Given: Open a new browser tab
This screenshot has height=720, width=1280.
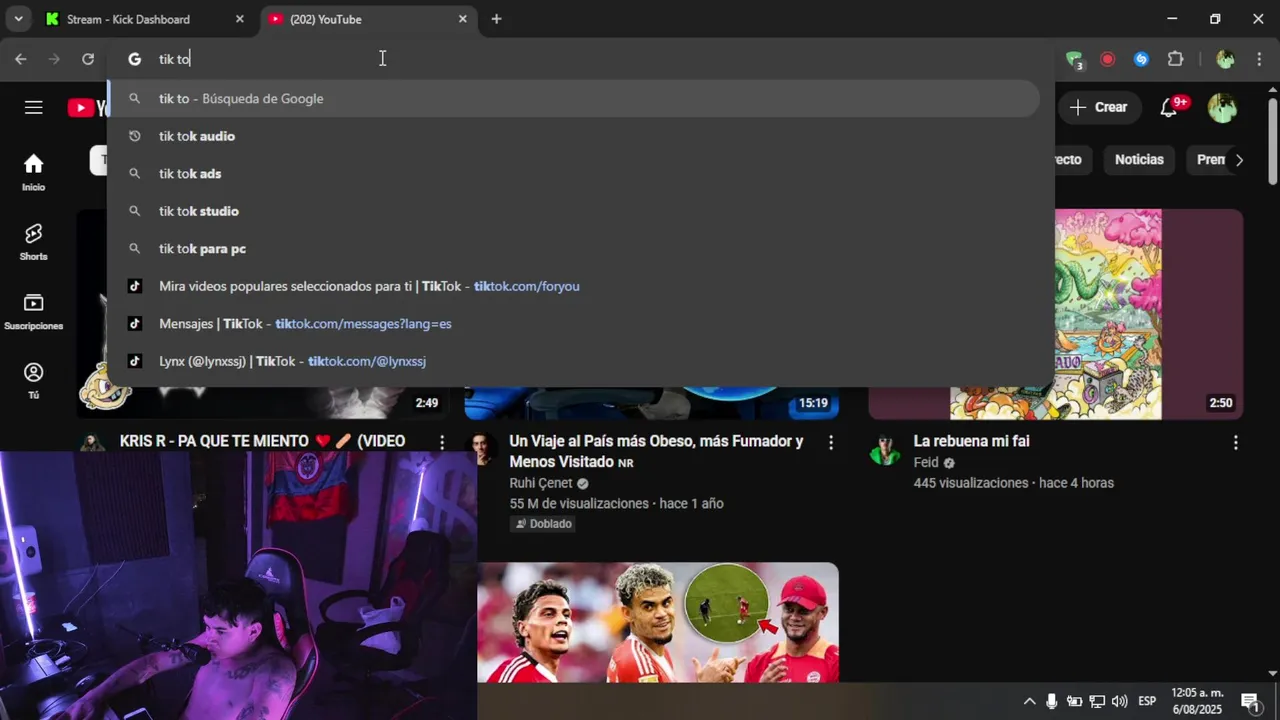Looking at the screenshot, I should point(496,19).
